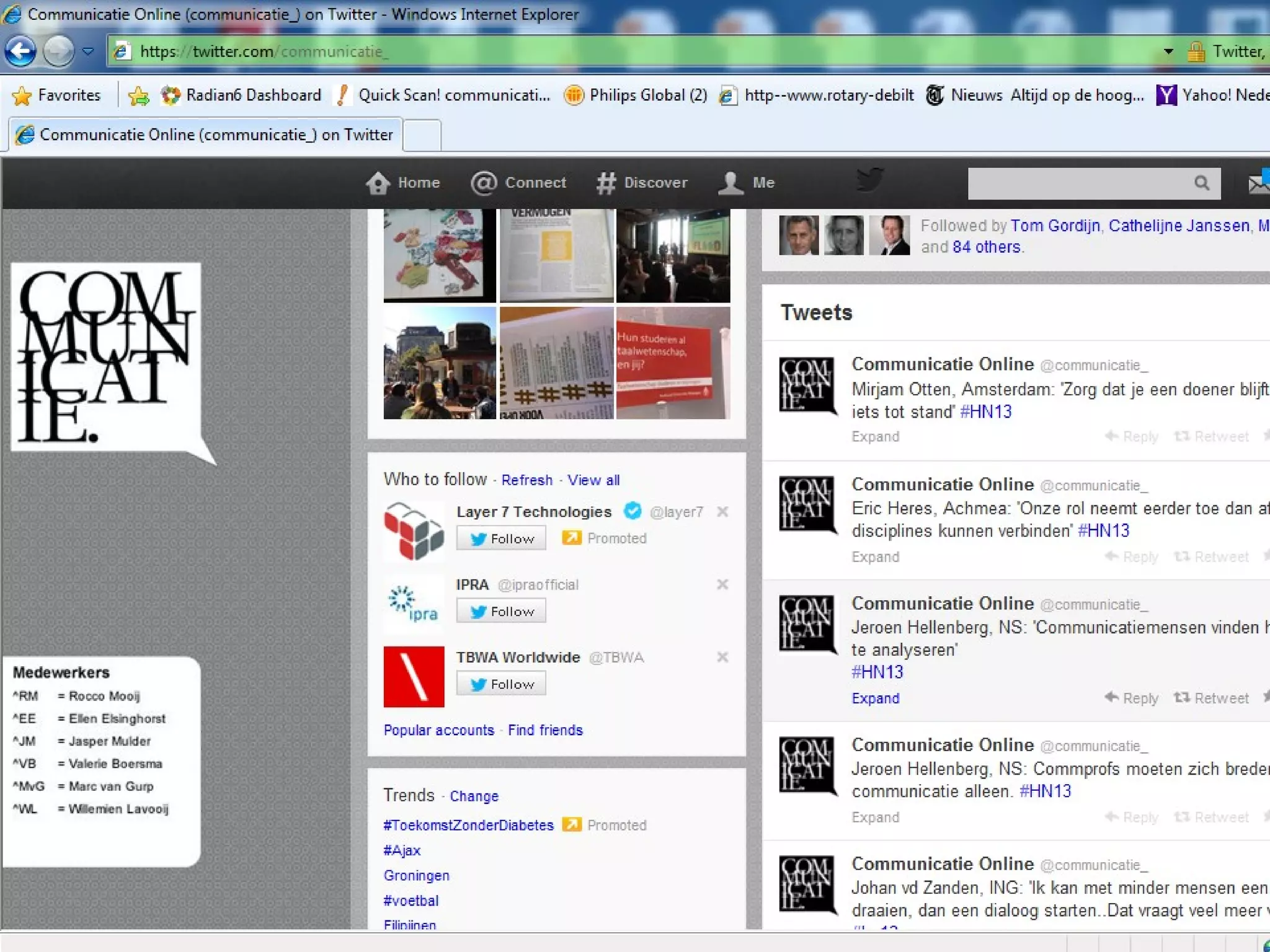This screenshot has width=1270, height=952.
Task: Click the Twitter Home icon
Action: [378, 183]
